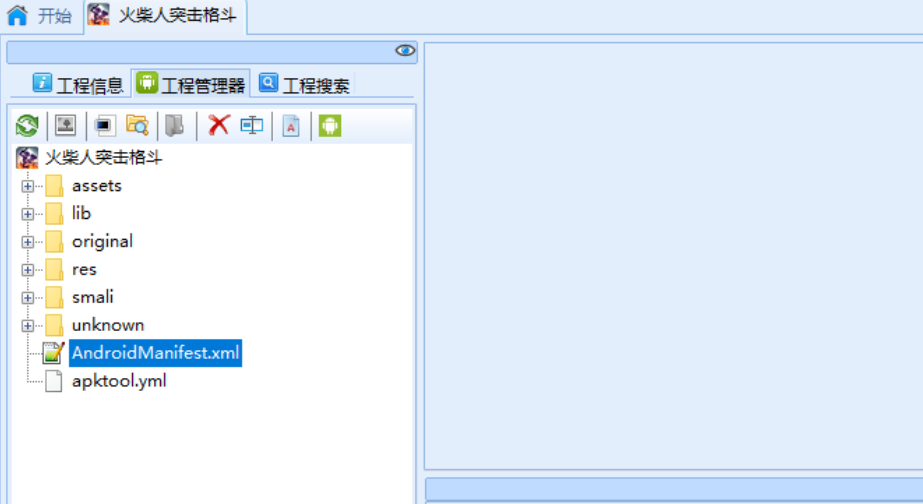Switch to the 工程搜索 tab
The height and width of the screenshot is (504, 923).
point(304,85)
